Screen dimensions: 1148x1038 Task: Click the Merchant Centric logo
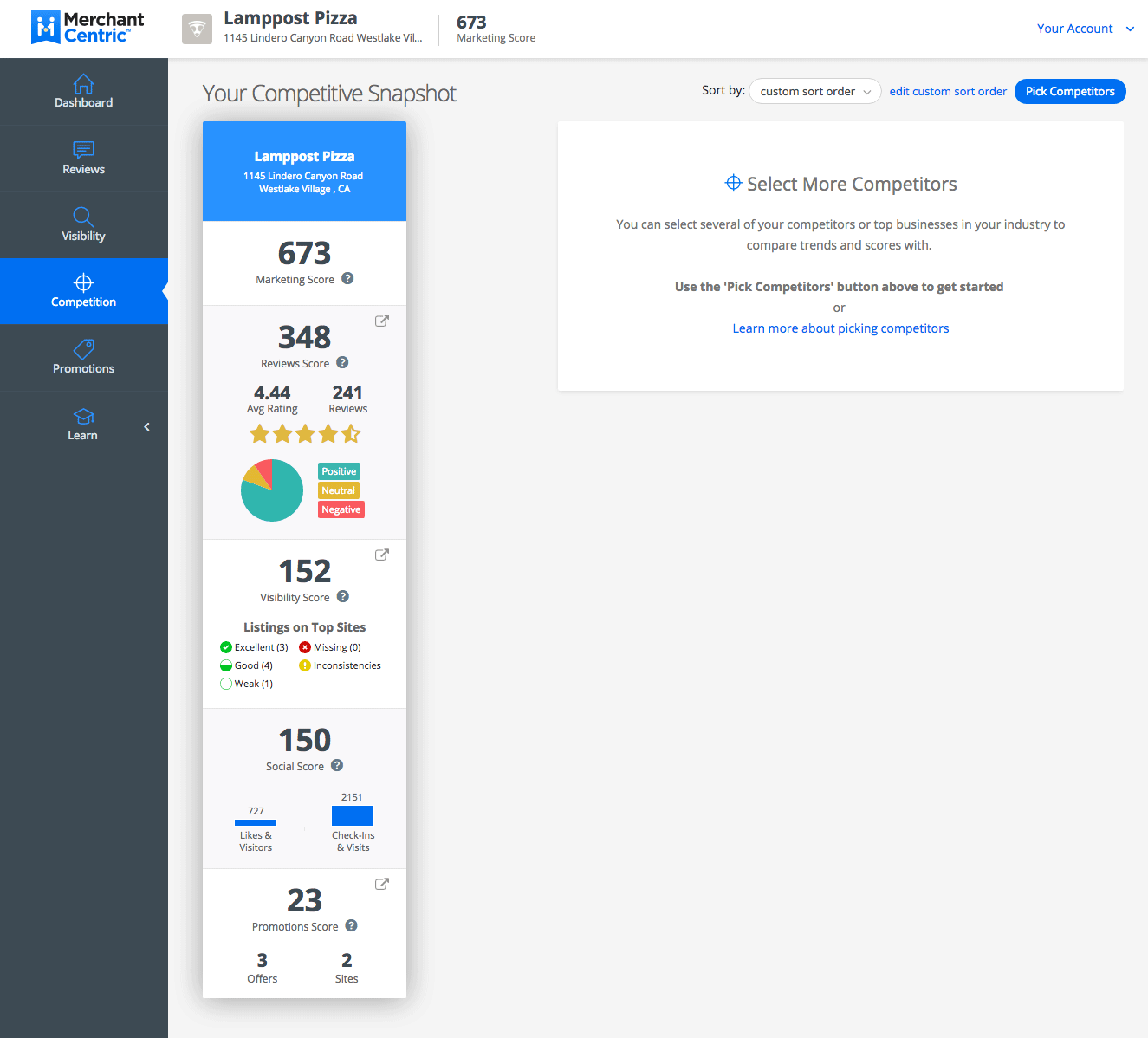pos(87,28)
